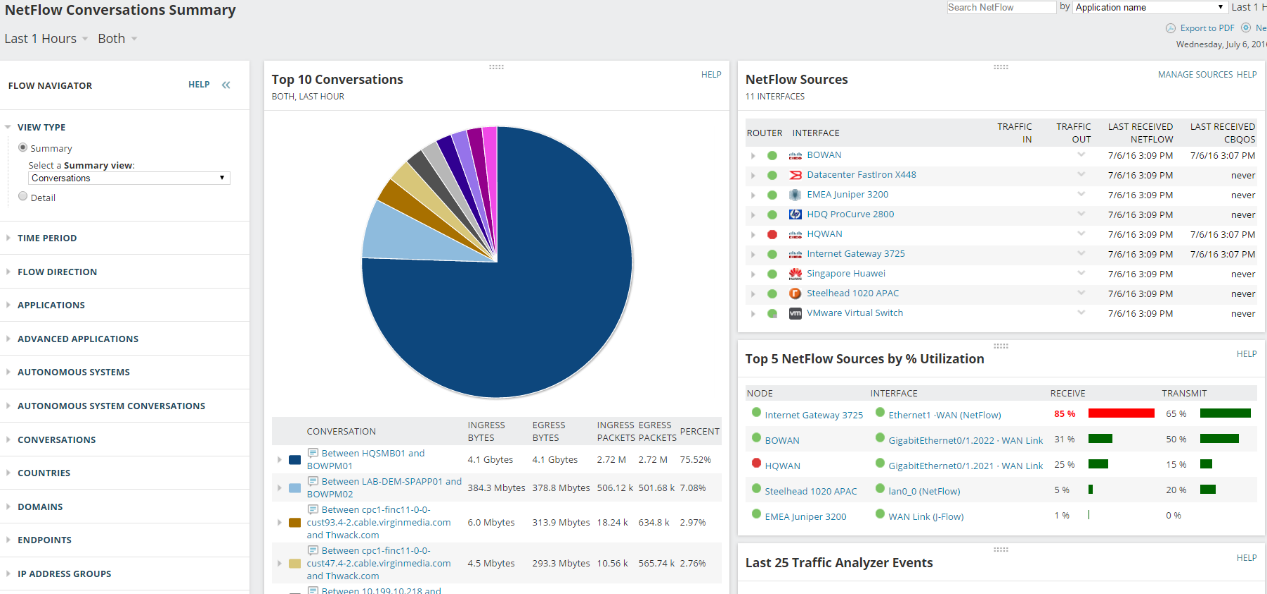The width and height of the screenshot is (1267, 594).
Task: Click the Cisco icon for Internet Gateway 3725 source
Action: click(x=795, y=254)
